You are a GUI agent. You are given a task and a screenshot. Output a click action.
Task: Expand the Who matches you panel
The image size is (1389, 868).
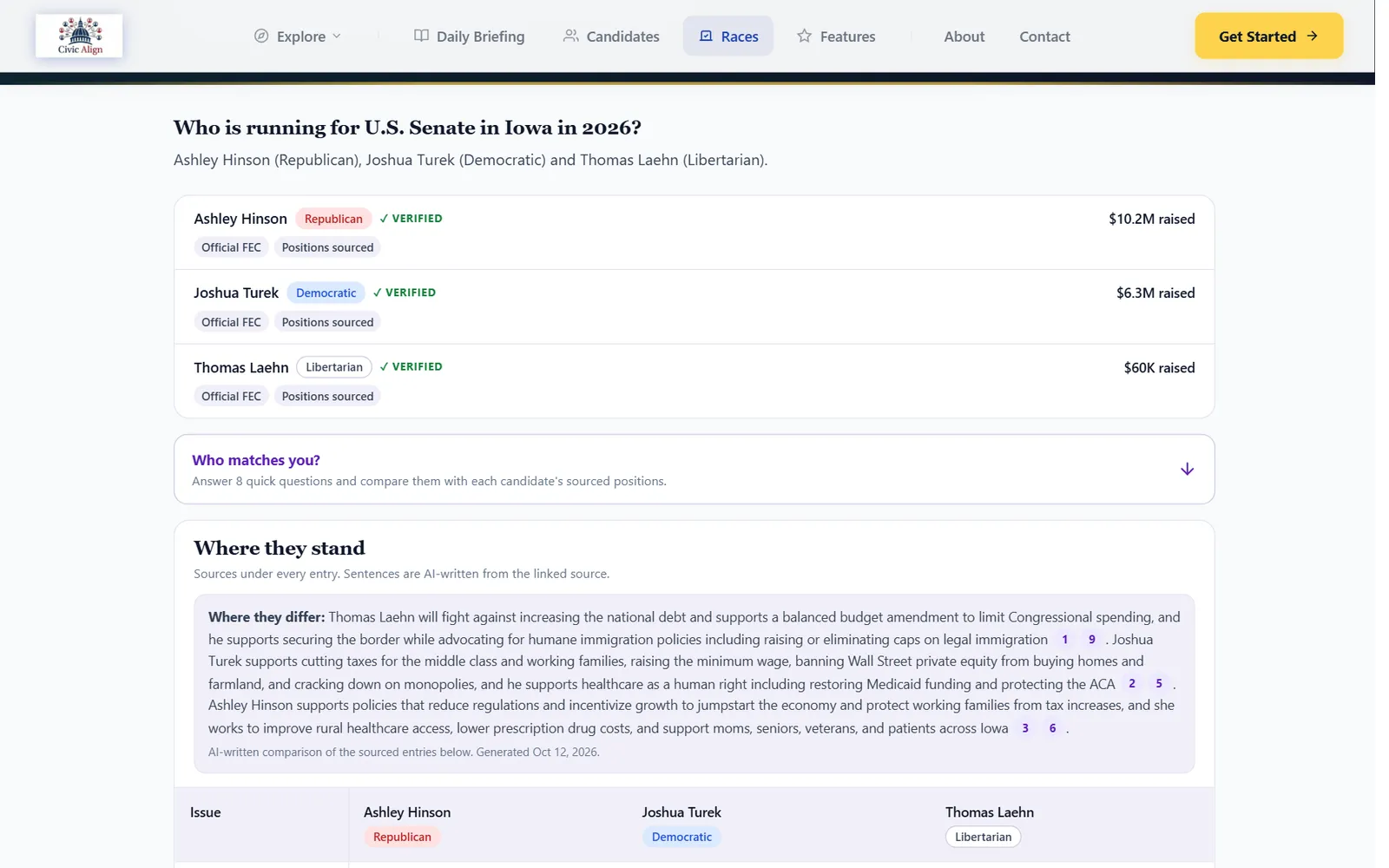(694, 469)
